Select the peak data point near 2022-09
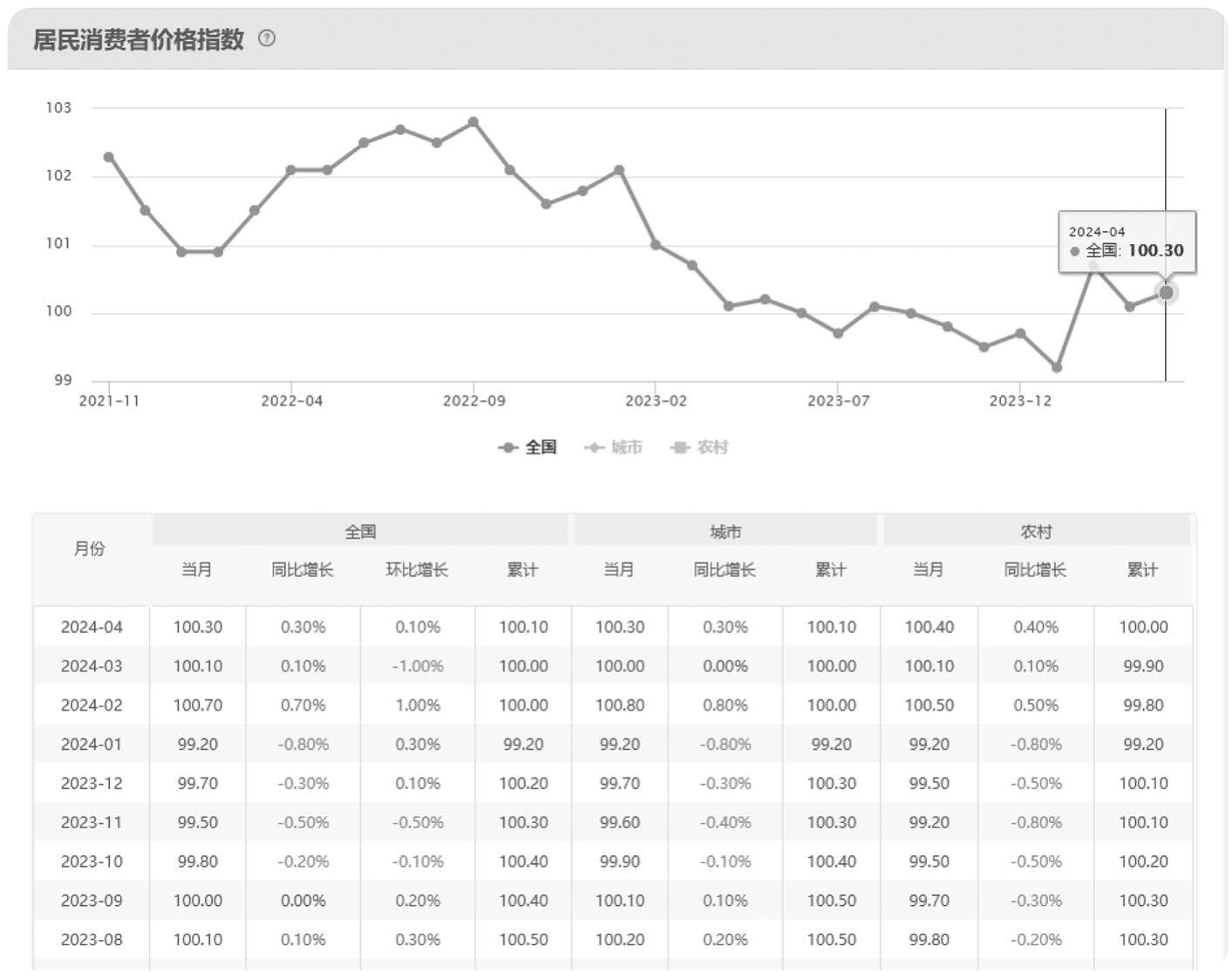Screen dimensions: 1232x973 pos(473,122)
